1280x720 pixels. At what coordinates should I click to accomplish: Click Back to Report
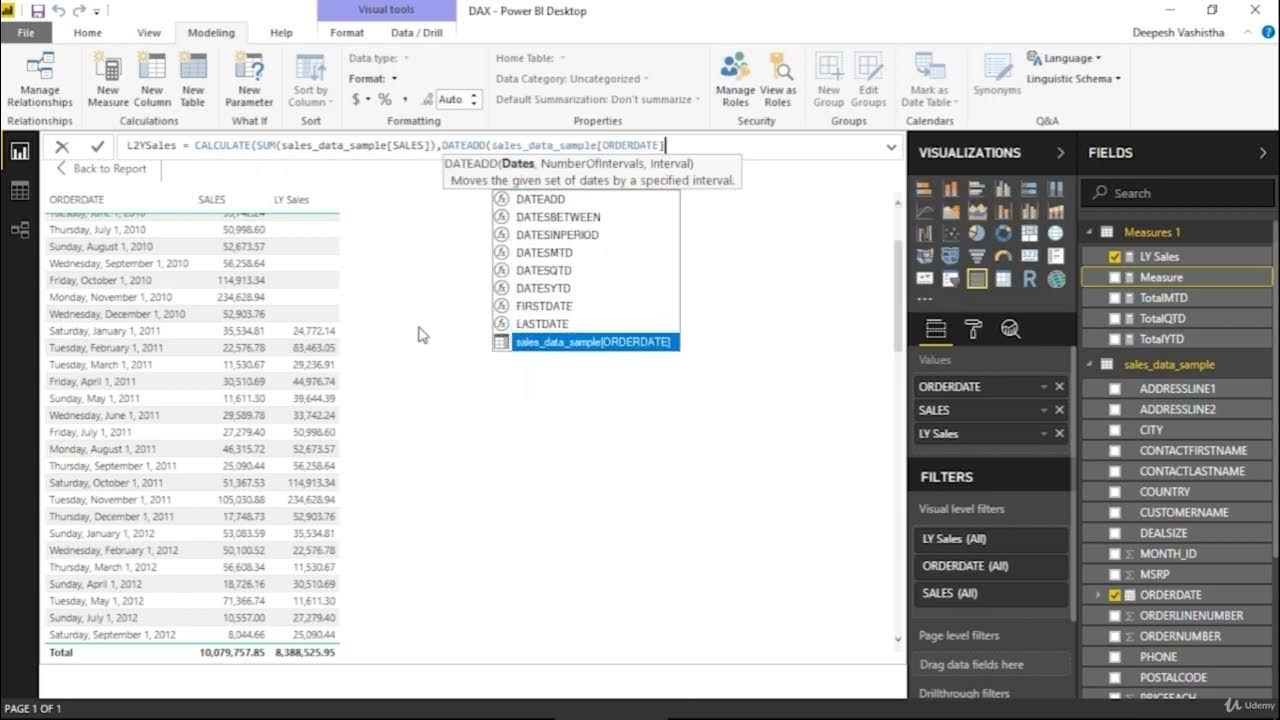101,169
